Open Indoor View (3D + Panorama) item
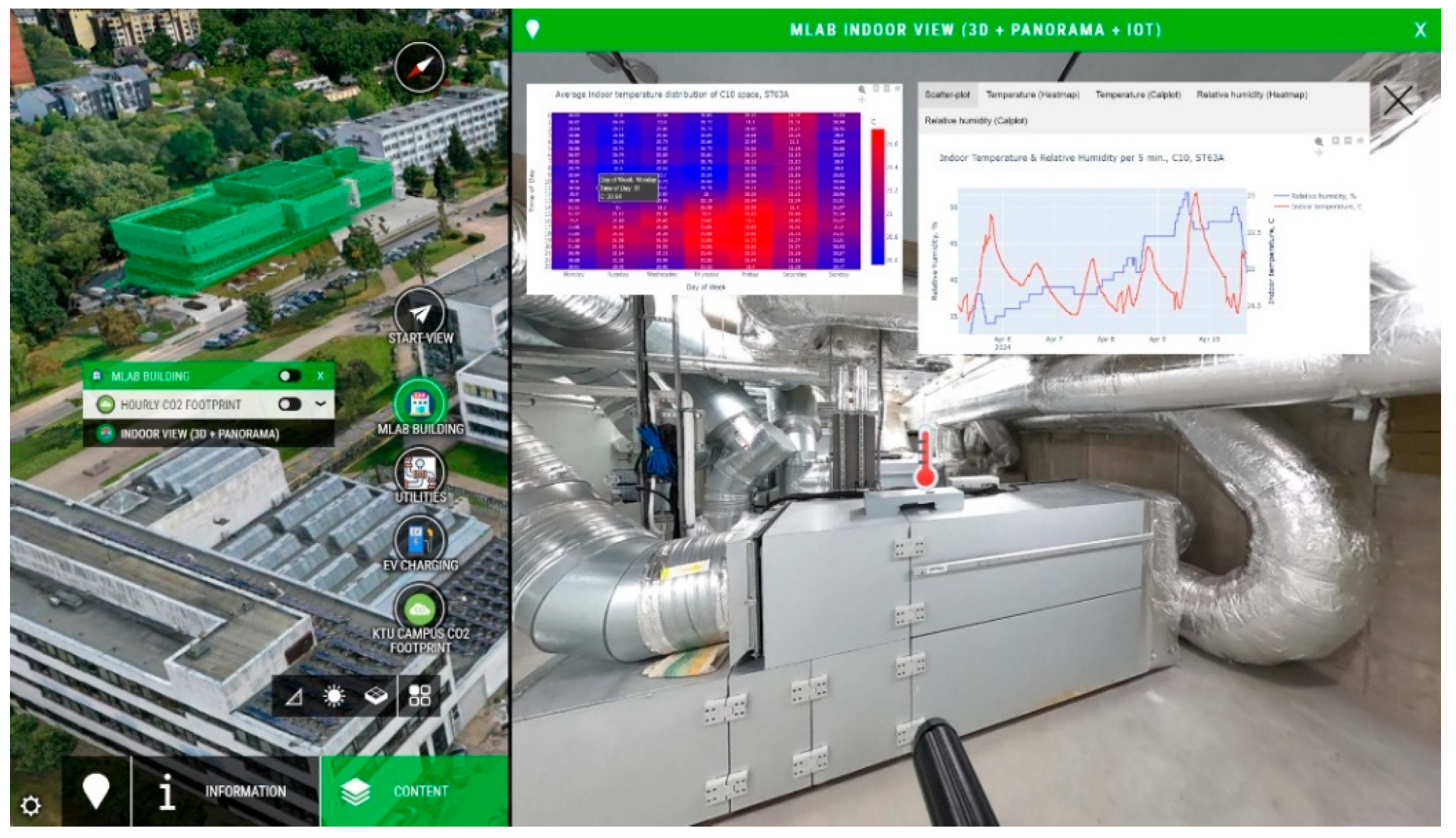 pos(199,434)
